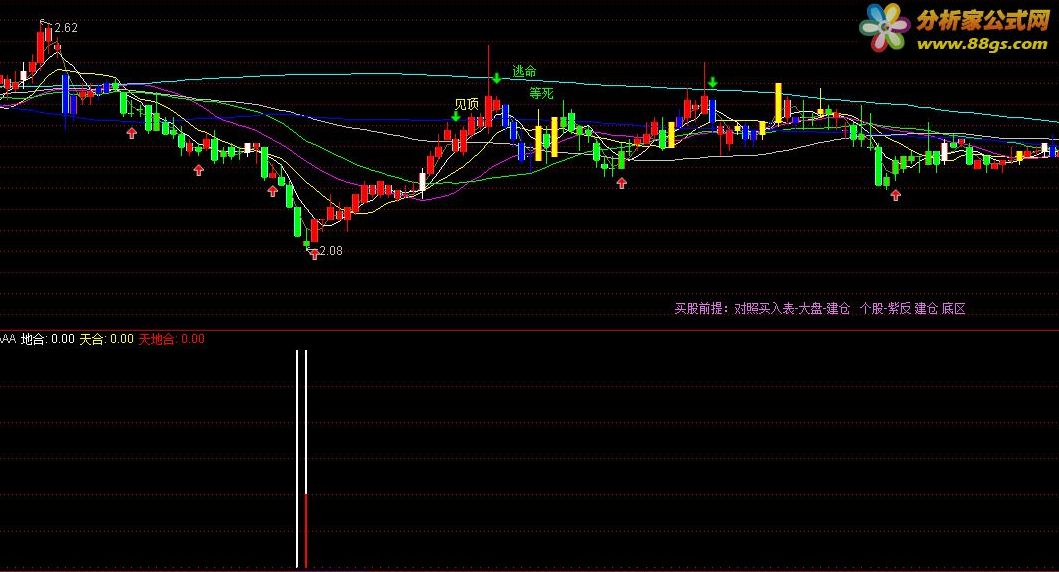Image resolution: width=1059 pixels, height=572 pixels.
Task: Click the 天合: 0.00 indicator readout
Action: 107,339
